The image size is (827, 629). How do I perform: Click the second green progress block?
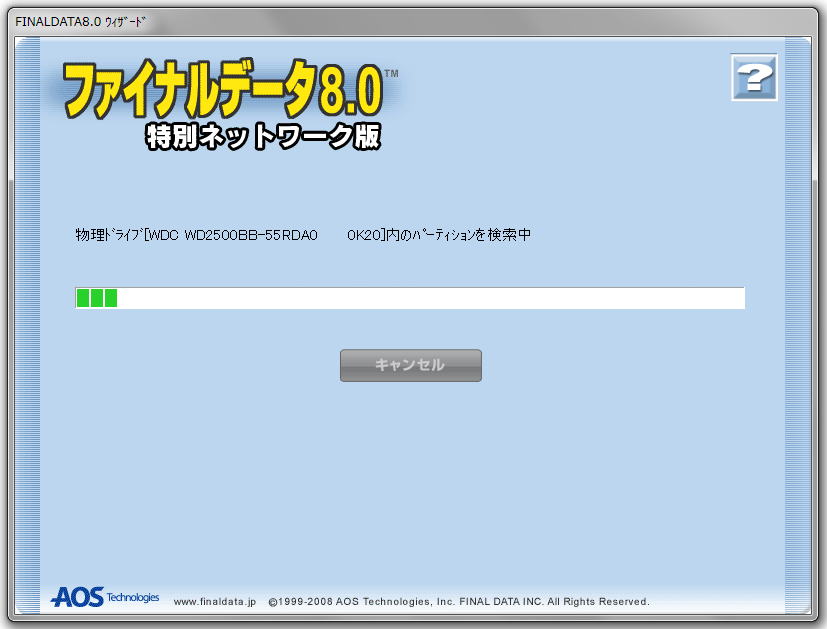coord(97,298)
